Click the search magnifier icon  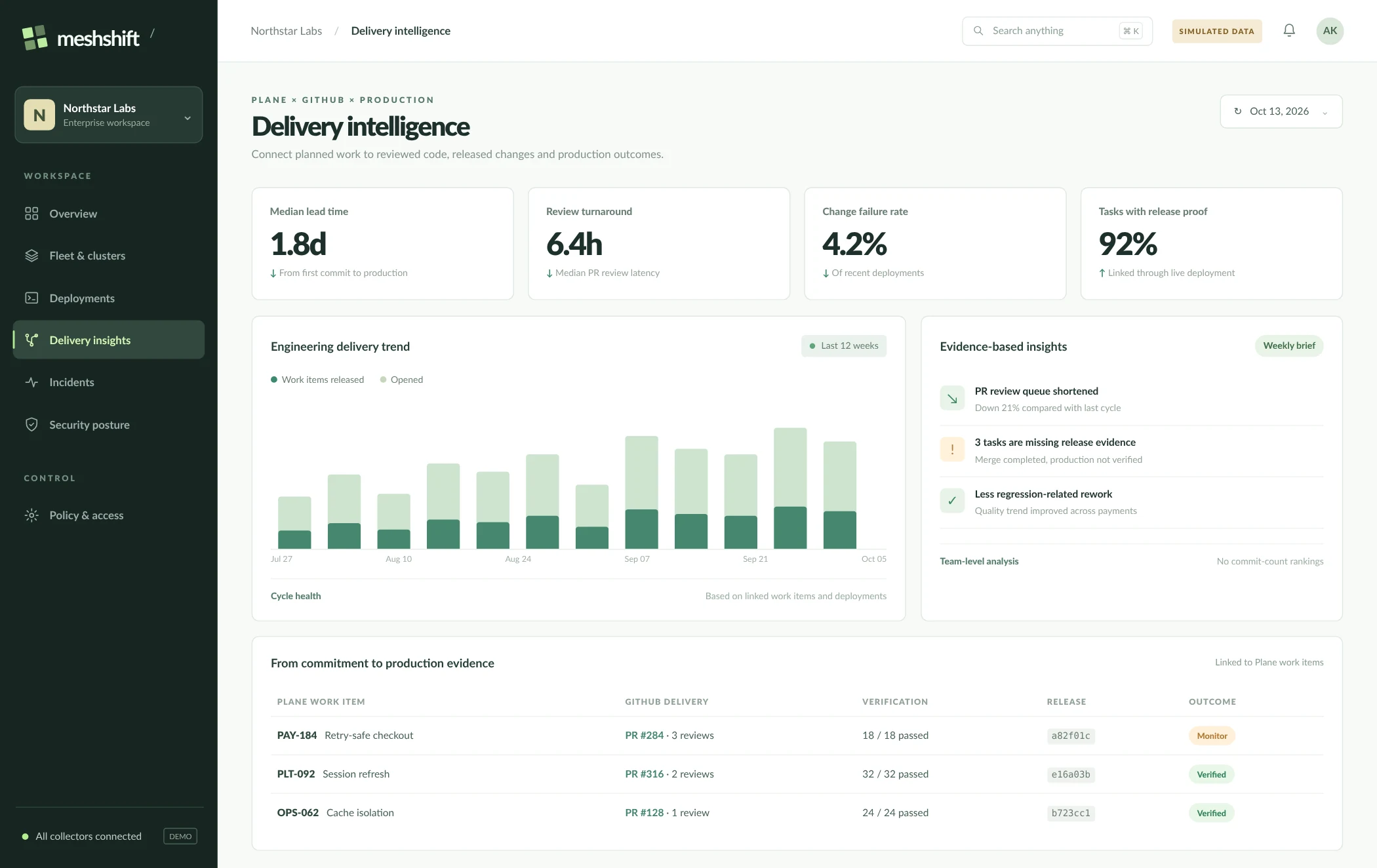pos(978,31)
